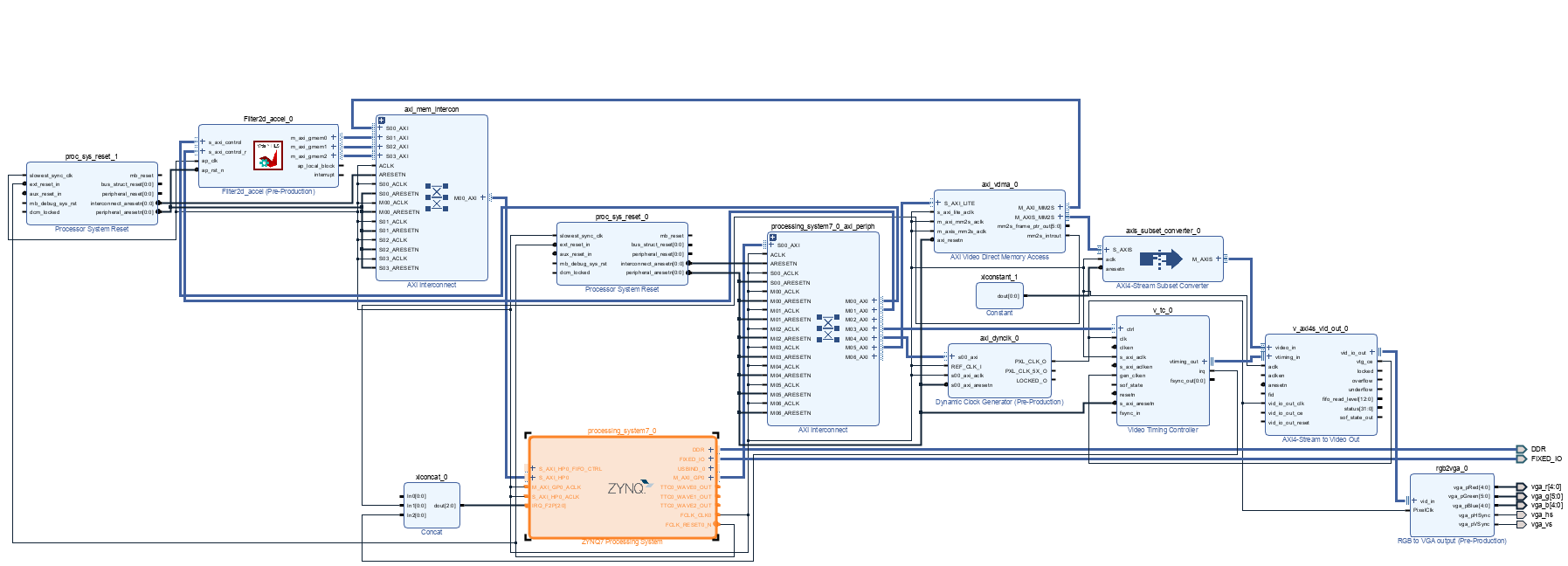1568x566 pixels.
Task: Expand the DDR interface pin on processing_system7_0
Action: pos(711,450)
